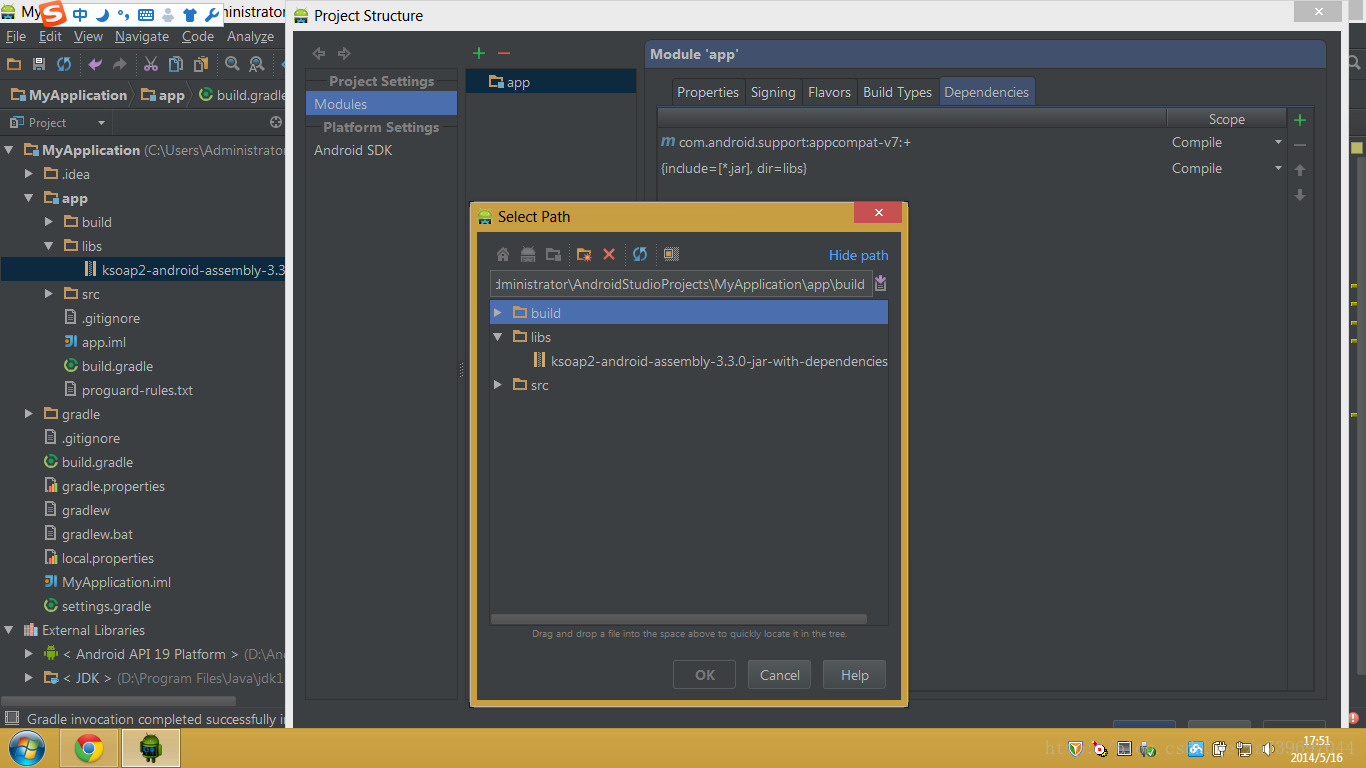This screenshot has height=768, width=1366.
Task: Click the Open folder icon in main toolbar
Action: click(x=14, y=64)
